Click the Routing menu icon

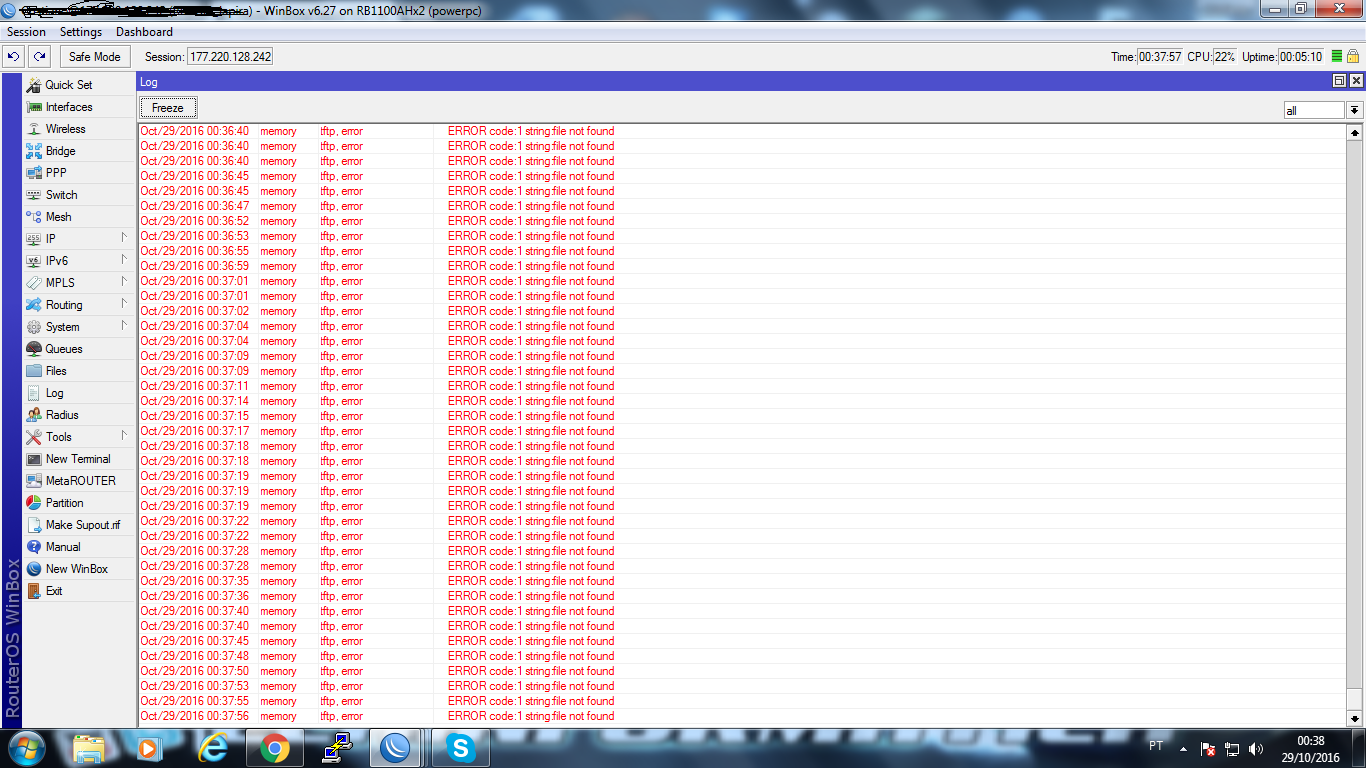pyautogui.click(x=34, y=305)
